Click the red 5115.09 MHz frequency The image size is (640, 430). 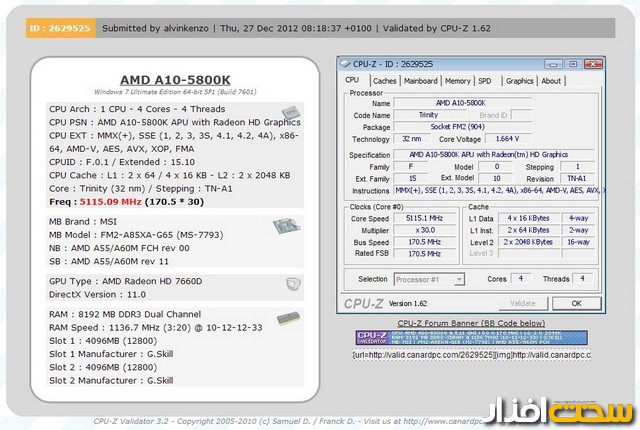point(111,202)
